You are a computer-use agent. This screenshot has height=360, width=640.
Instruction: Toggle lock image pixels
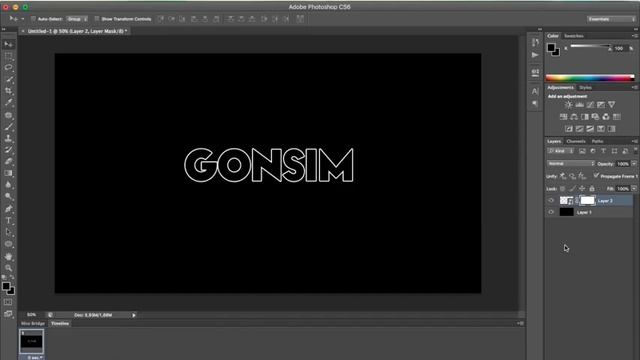click(572, 189)
